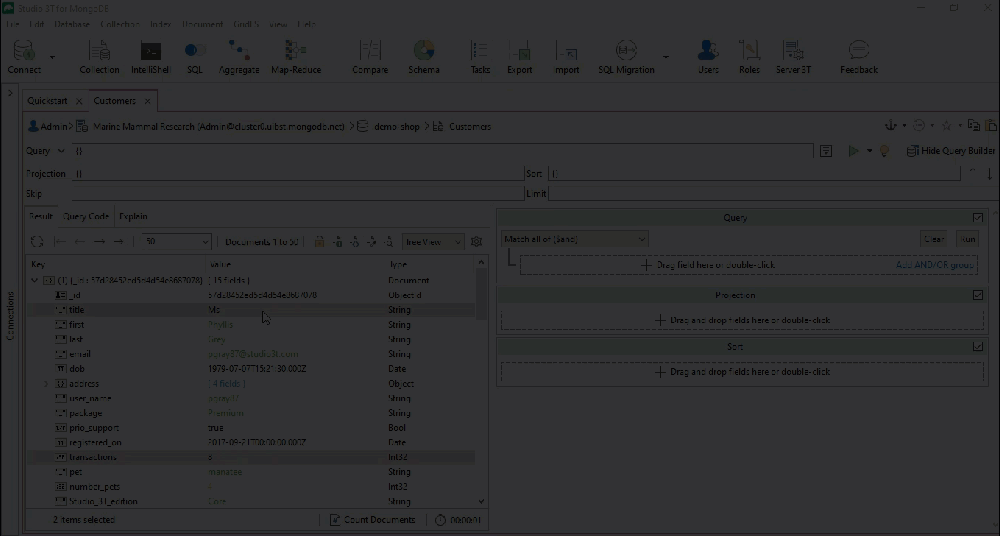Toggle the Query section checkbox
This screenshot has width=1000, height=536.
tap(978, 218)
